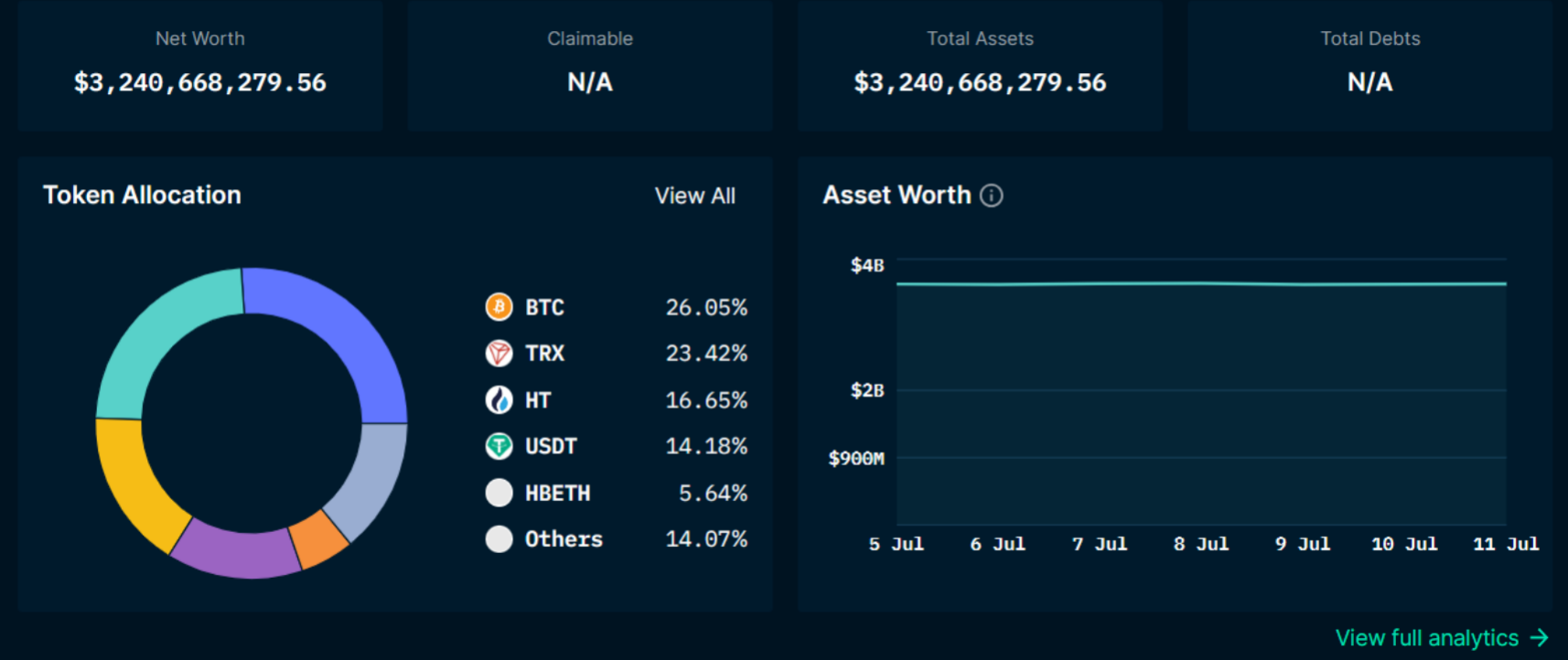Click the 26.05% BTC percentage

pos(706,307)
